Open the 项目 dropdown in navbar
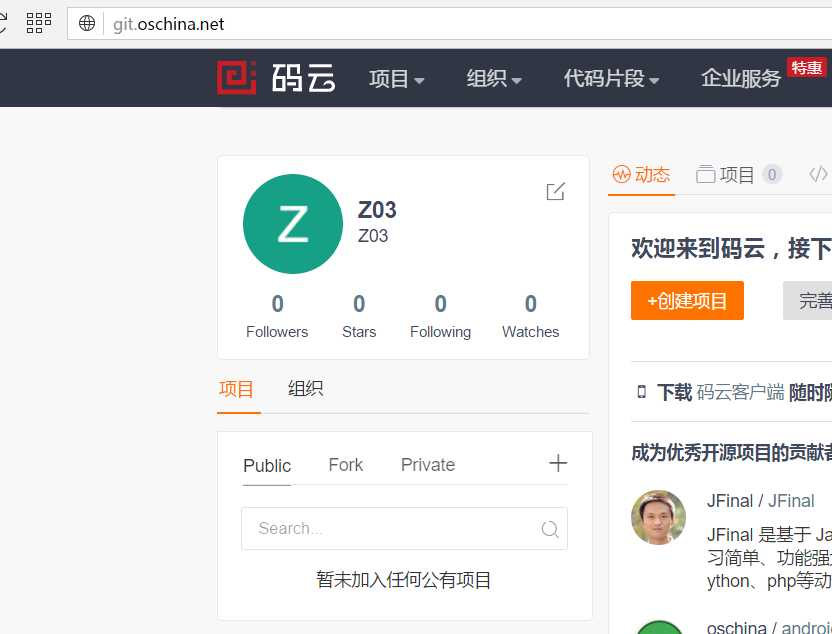Screen dimensions: 832x634 (396, 79)
